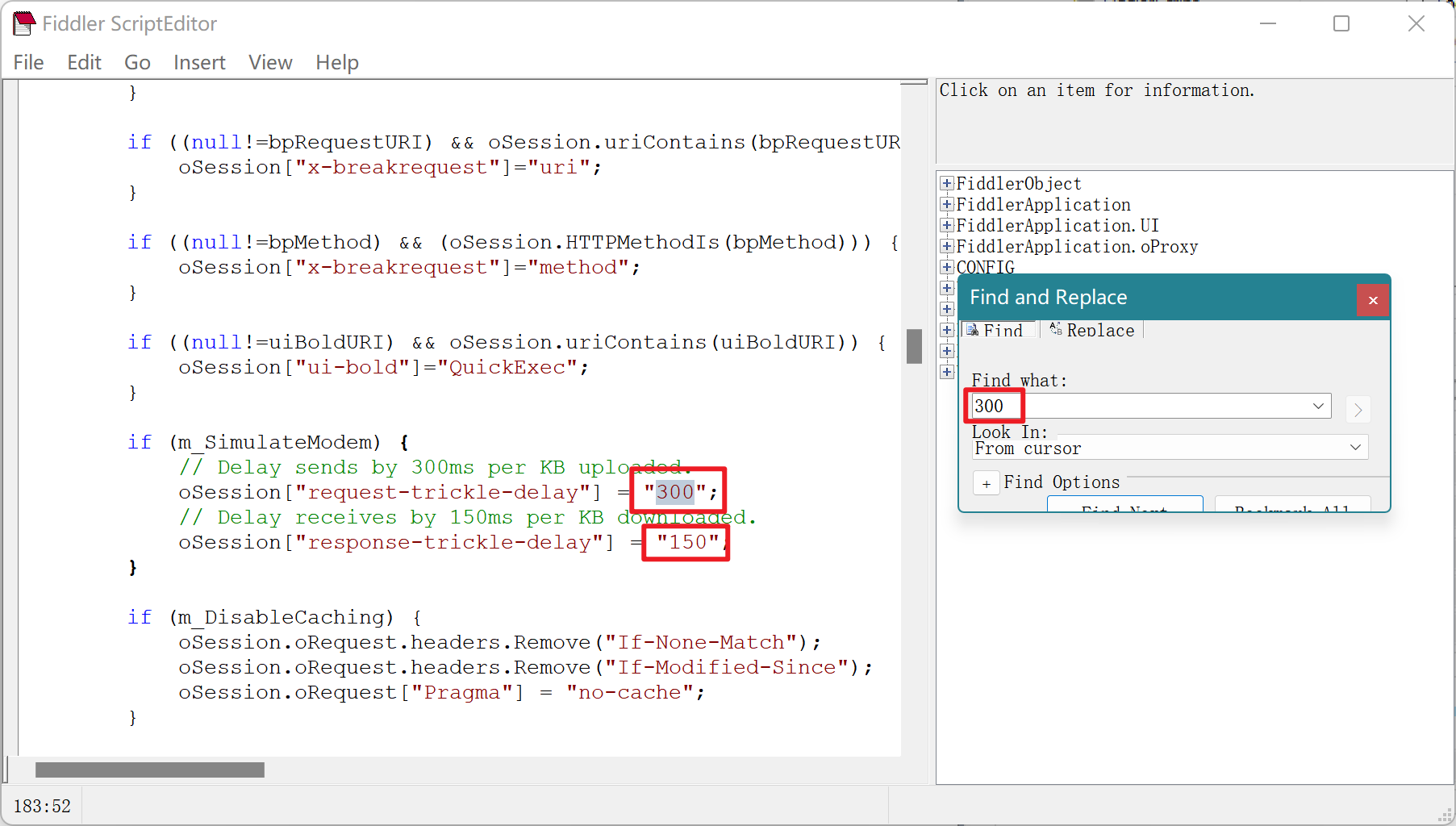Open the Go menu

[137, 62]
